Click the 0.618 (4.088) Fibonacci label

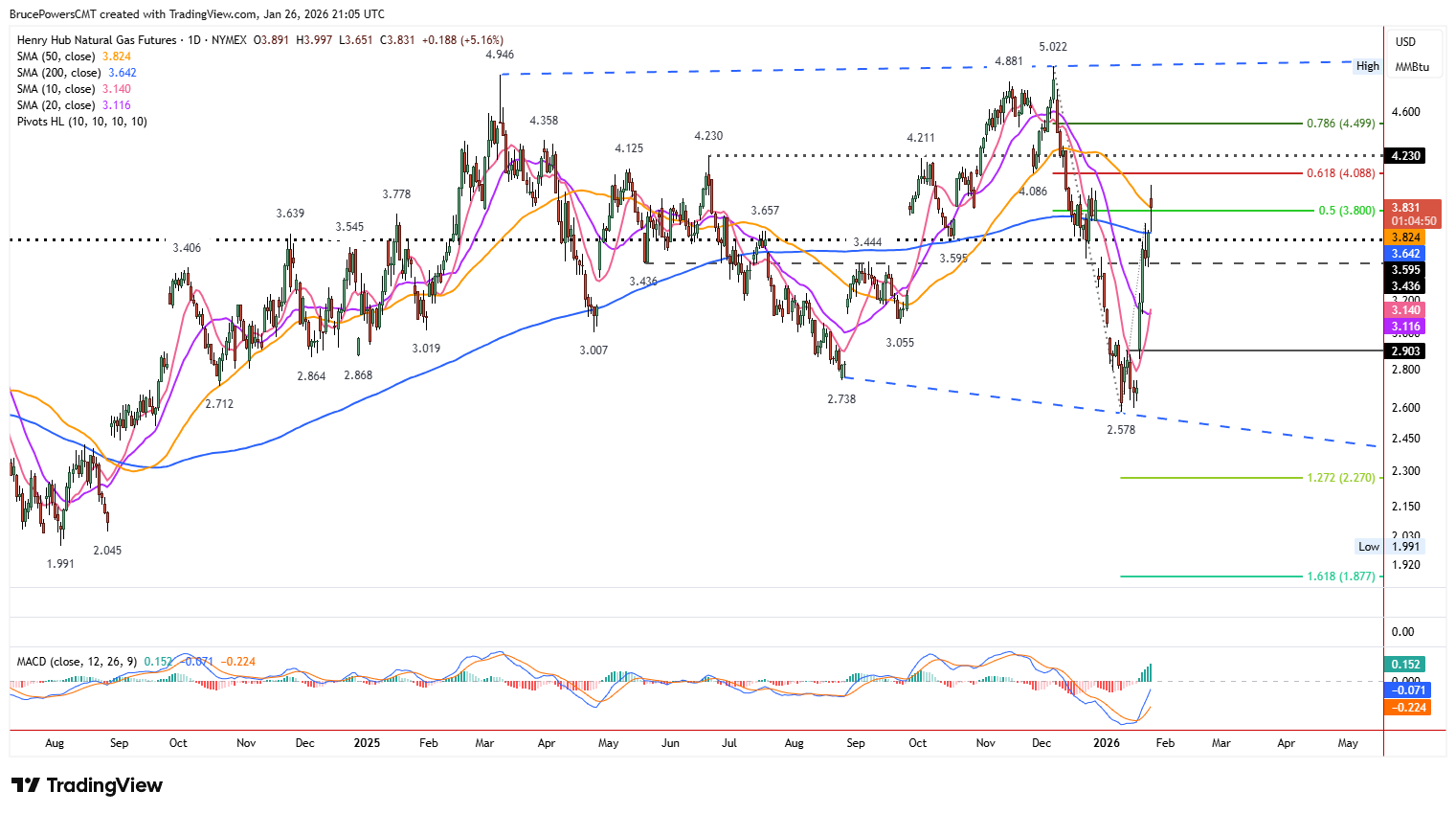[1340, 173]
